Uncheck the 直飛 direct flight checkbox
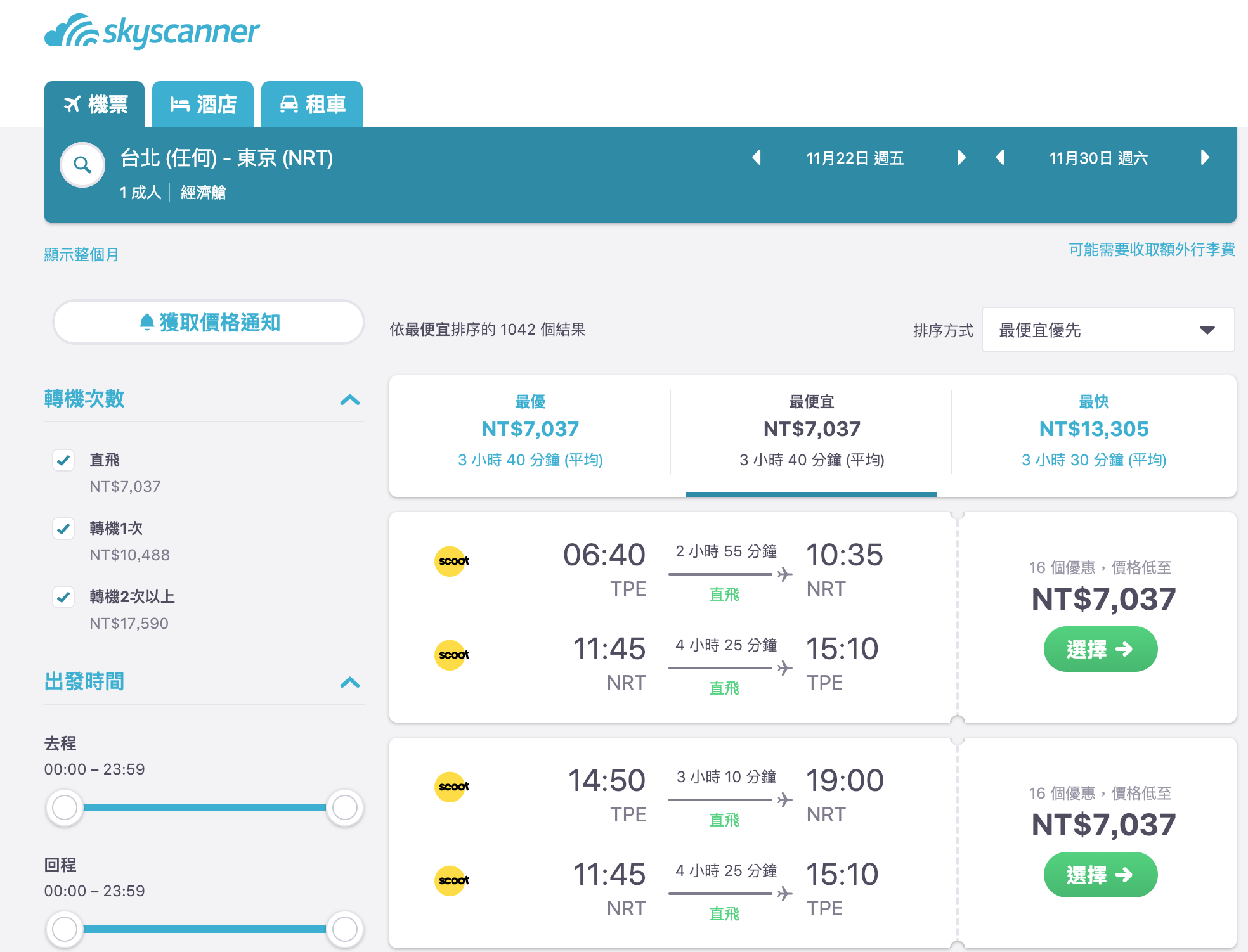Screen dimensions: 1248x952 [63, 460]
